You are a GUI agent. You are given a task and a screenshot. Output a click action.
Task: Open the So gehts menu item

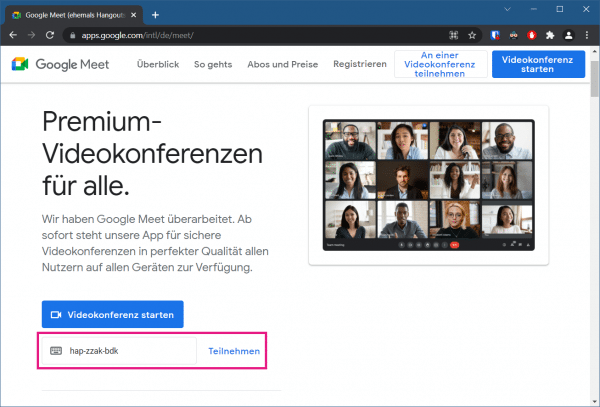coord(213,64)
